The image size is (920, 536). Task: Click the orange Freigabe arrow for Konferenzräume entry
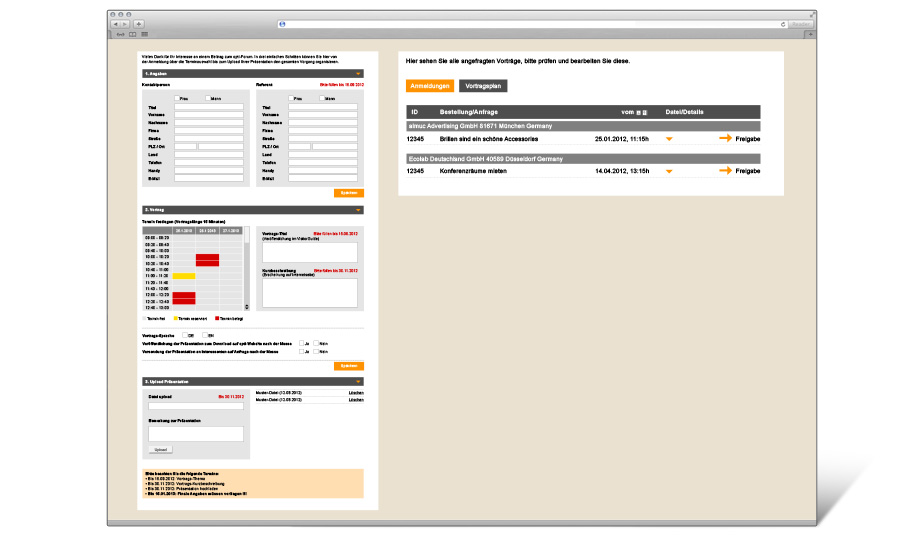tap(725, 171)
